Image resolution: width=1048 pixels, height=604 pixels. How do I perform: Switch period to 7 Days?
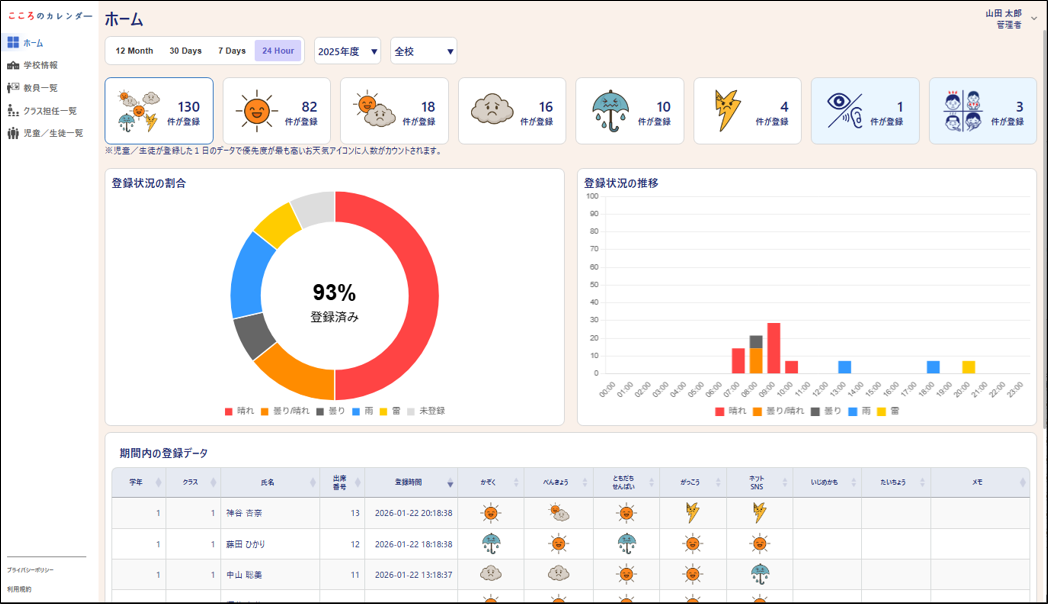[232, 51]
